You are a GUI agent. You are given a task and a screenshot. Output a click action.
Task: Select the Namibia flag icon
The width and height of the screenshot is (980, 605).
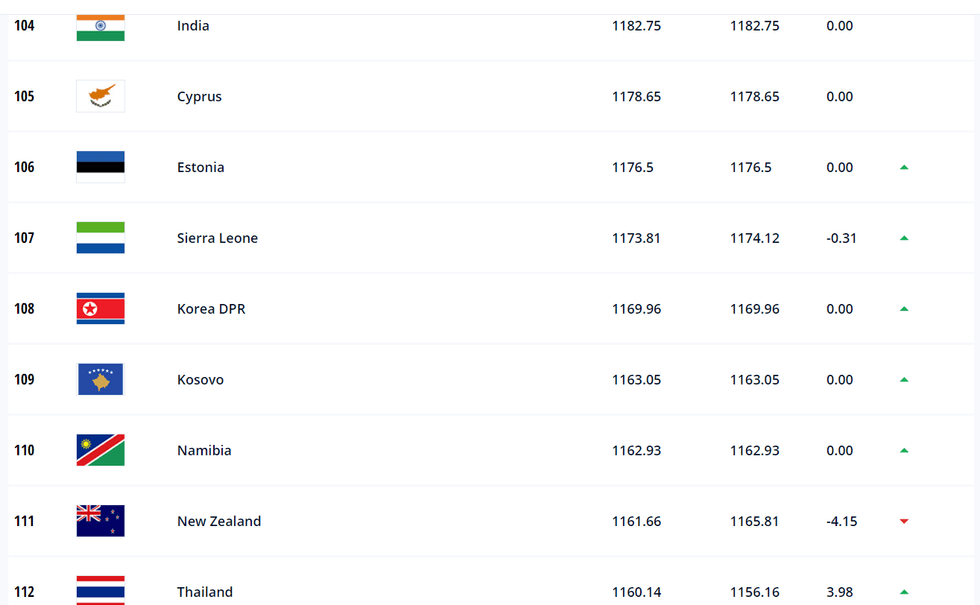100,450
